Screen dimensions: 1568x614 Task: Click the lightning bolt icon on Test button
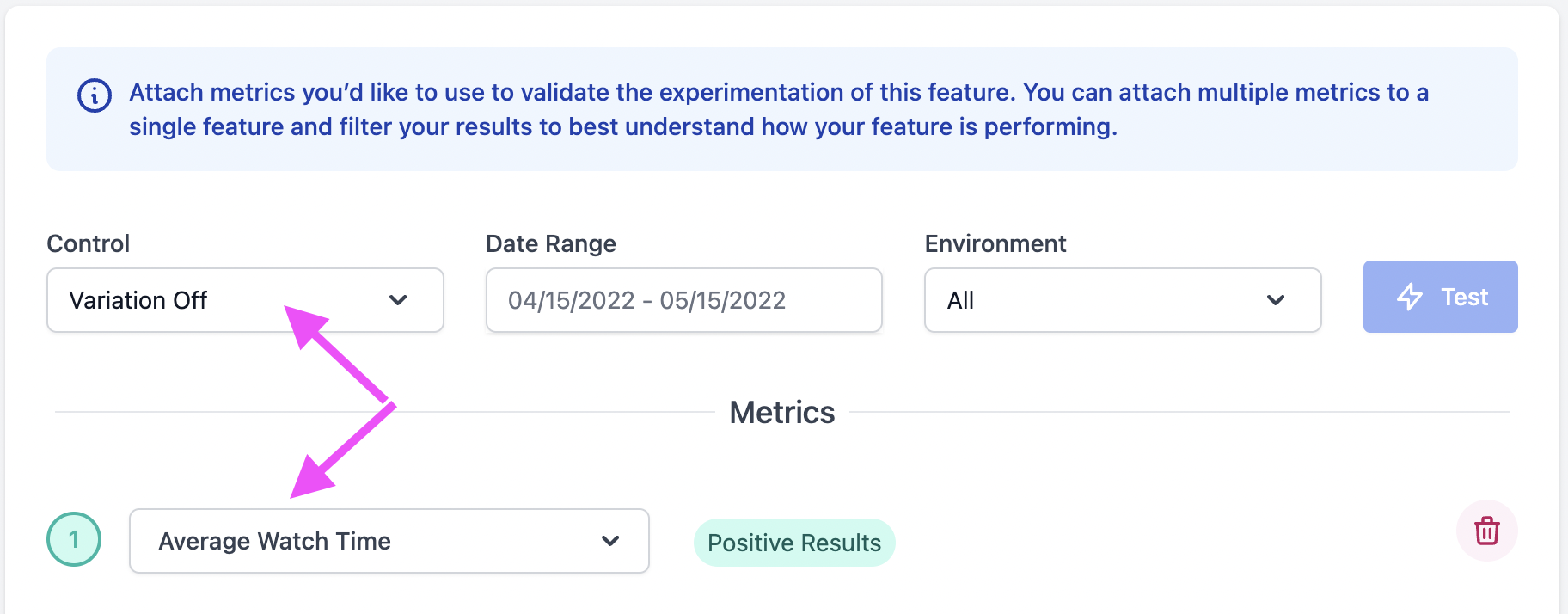(x=1410, y=297)
